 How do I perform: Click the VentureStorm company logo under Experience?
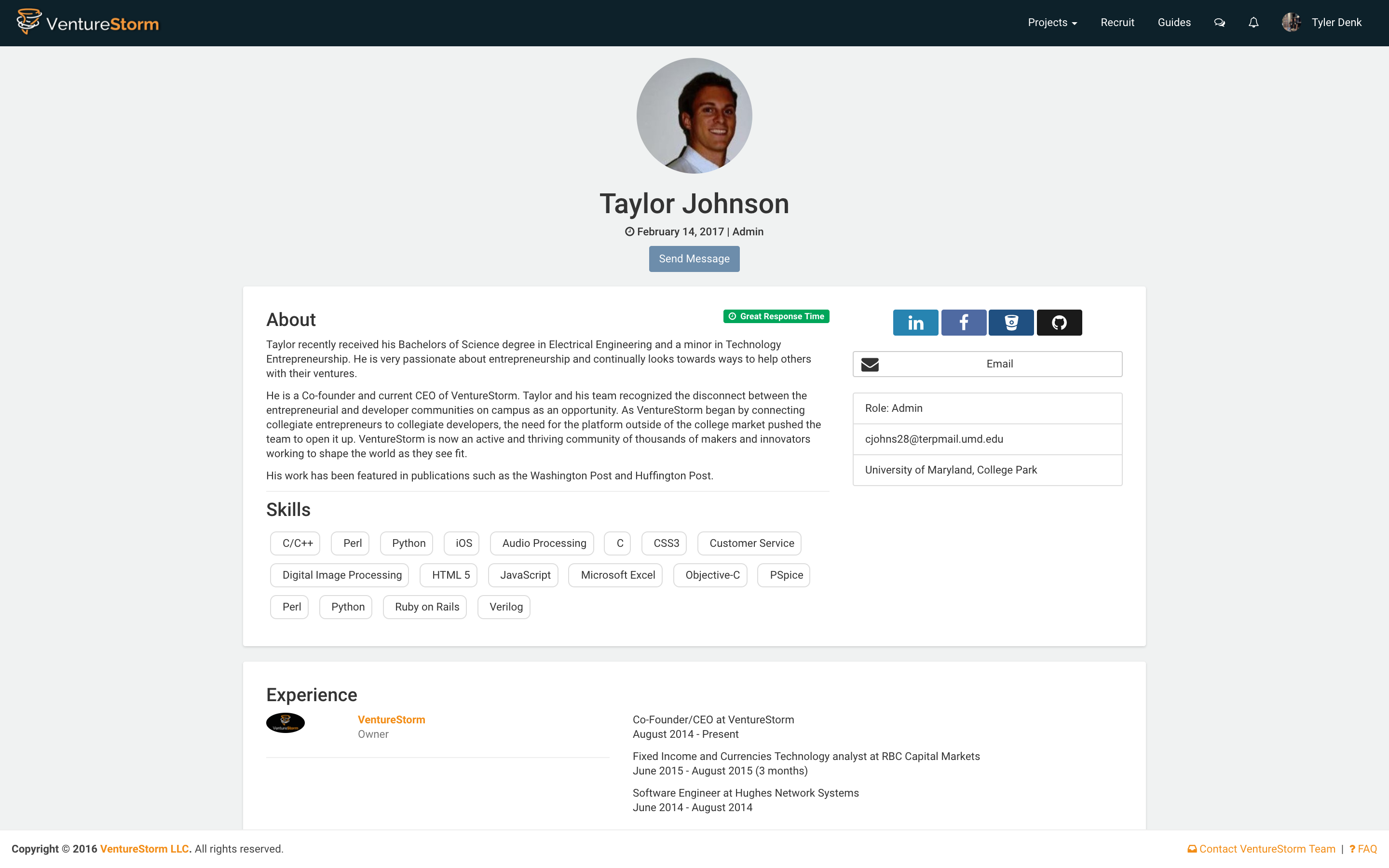pyautogui.click(x=285, y=723)
